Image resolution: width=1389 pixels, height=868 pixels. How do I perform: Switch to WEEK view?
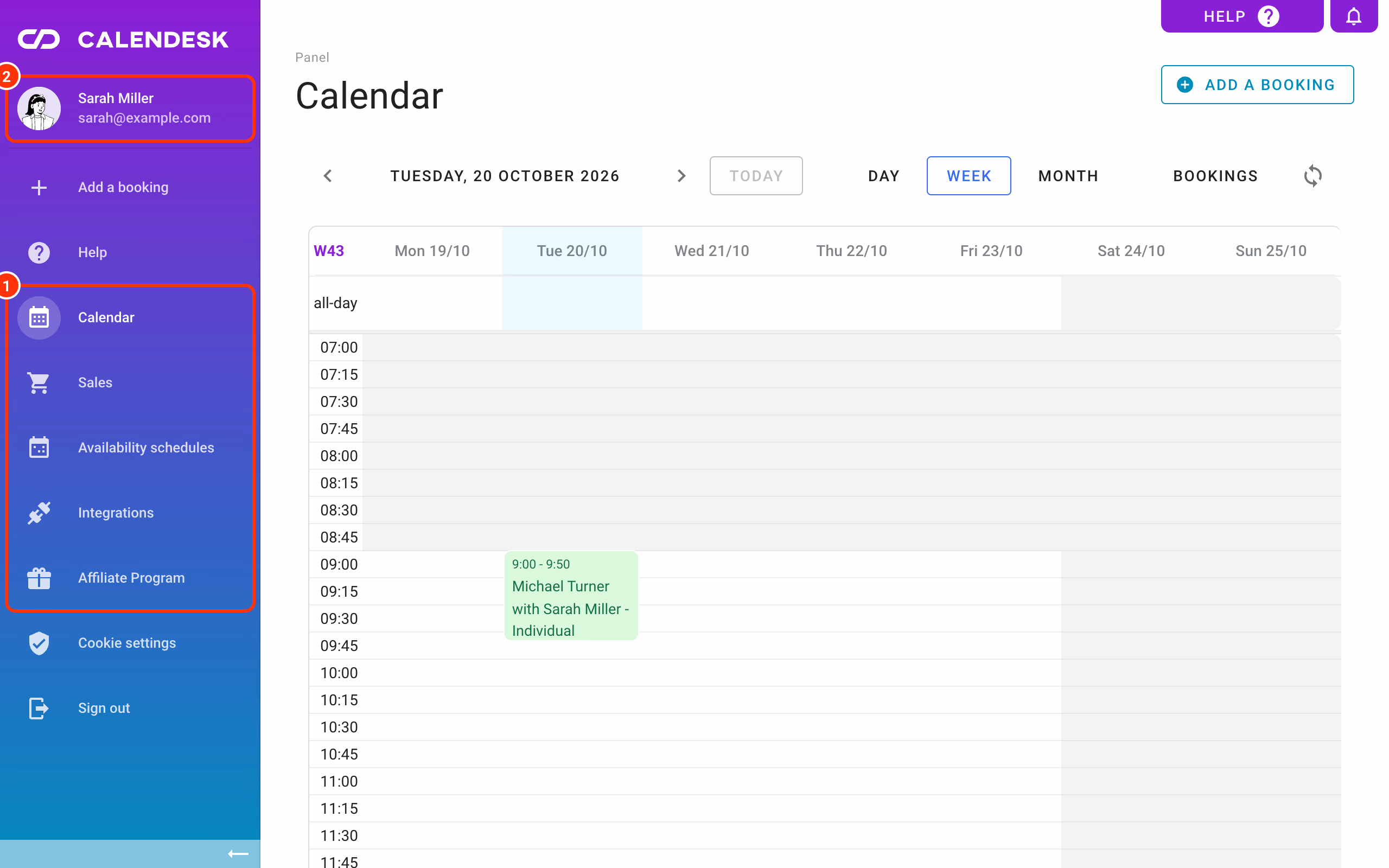969,176
